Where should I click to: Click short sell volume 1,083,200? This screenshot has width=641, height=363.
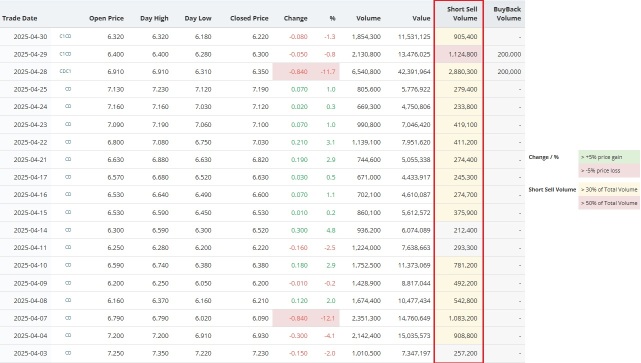(462, 318)
